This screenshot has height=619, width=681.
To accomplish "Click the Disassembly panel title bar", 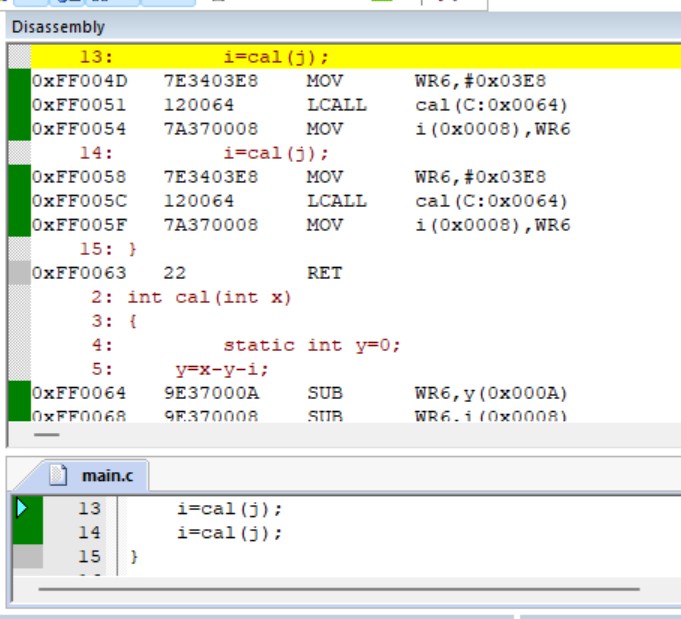I will [x=343, y=27].
